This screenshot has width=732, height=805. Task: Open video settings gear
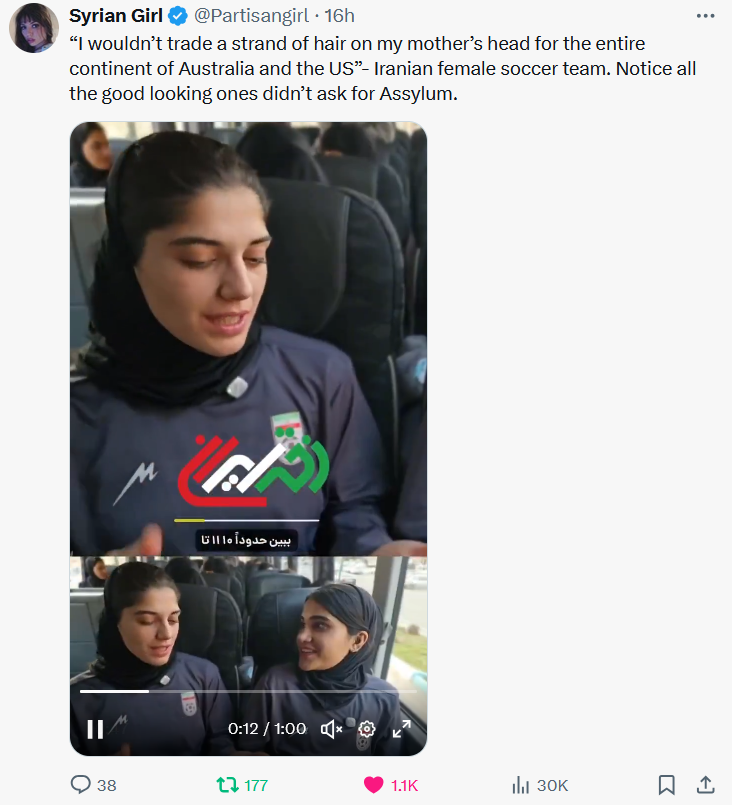coord(367,729)
